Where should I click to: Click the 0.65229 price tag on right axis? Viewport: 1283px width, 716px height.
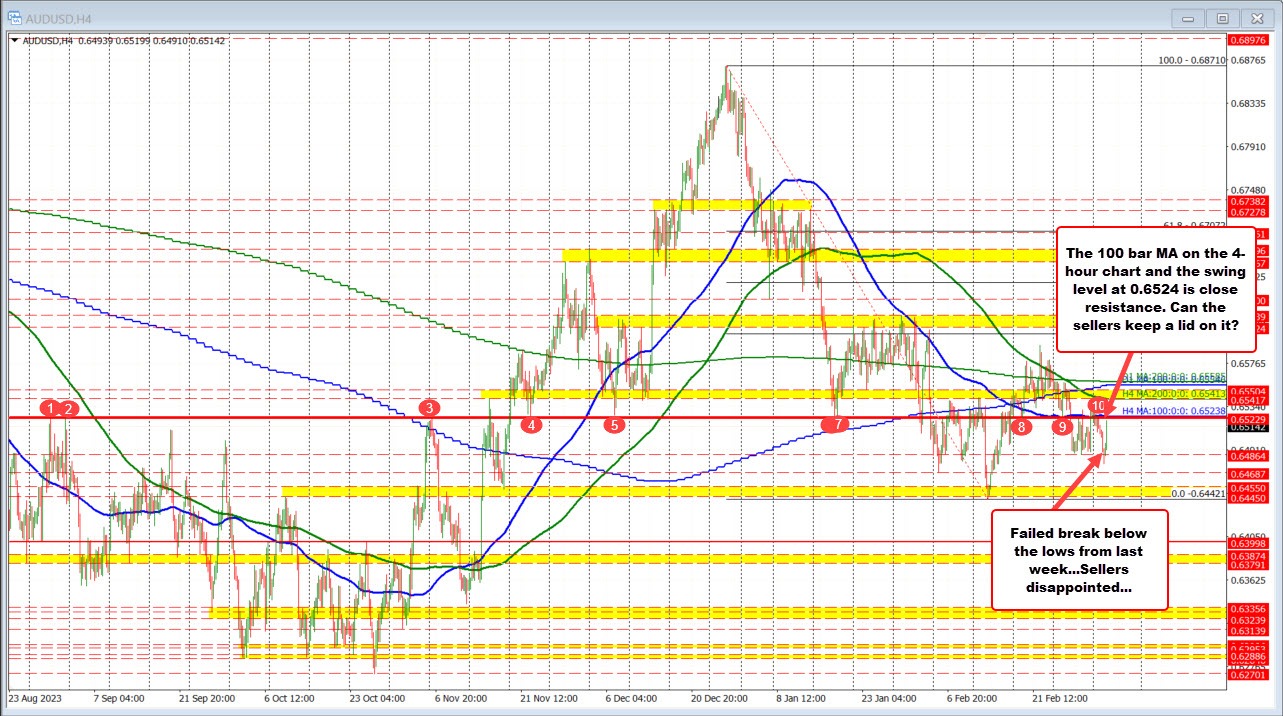point(1249,418)
